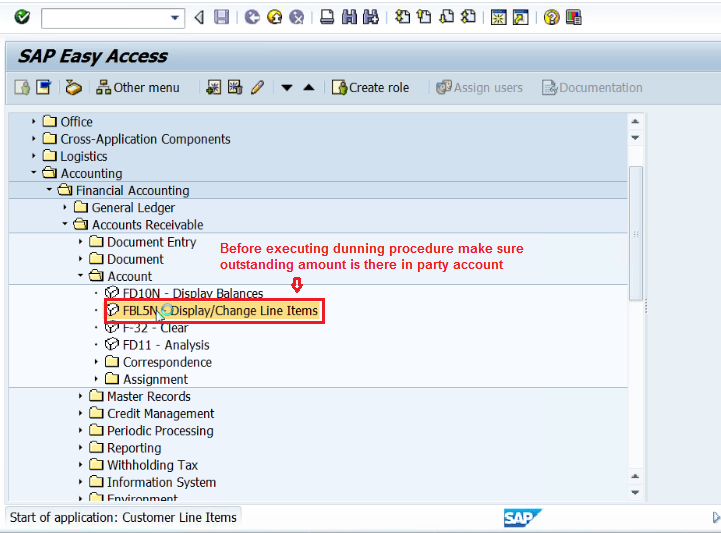Click the Generate Shortcut icon
721x533 pixels.
pyautogui.click(x=521, y=17)
